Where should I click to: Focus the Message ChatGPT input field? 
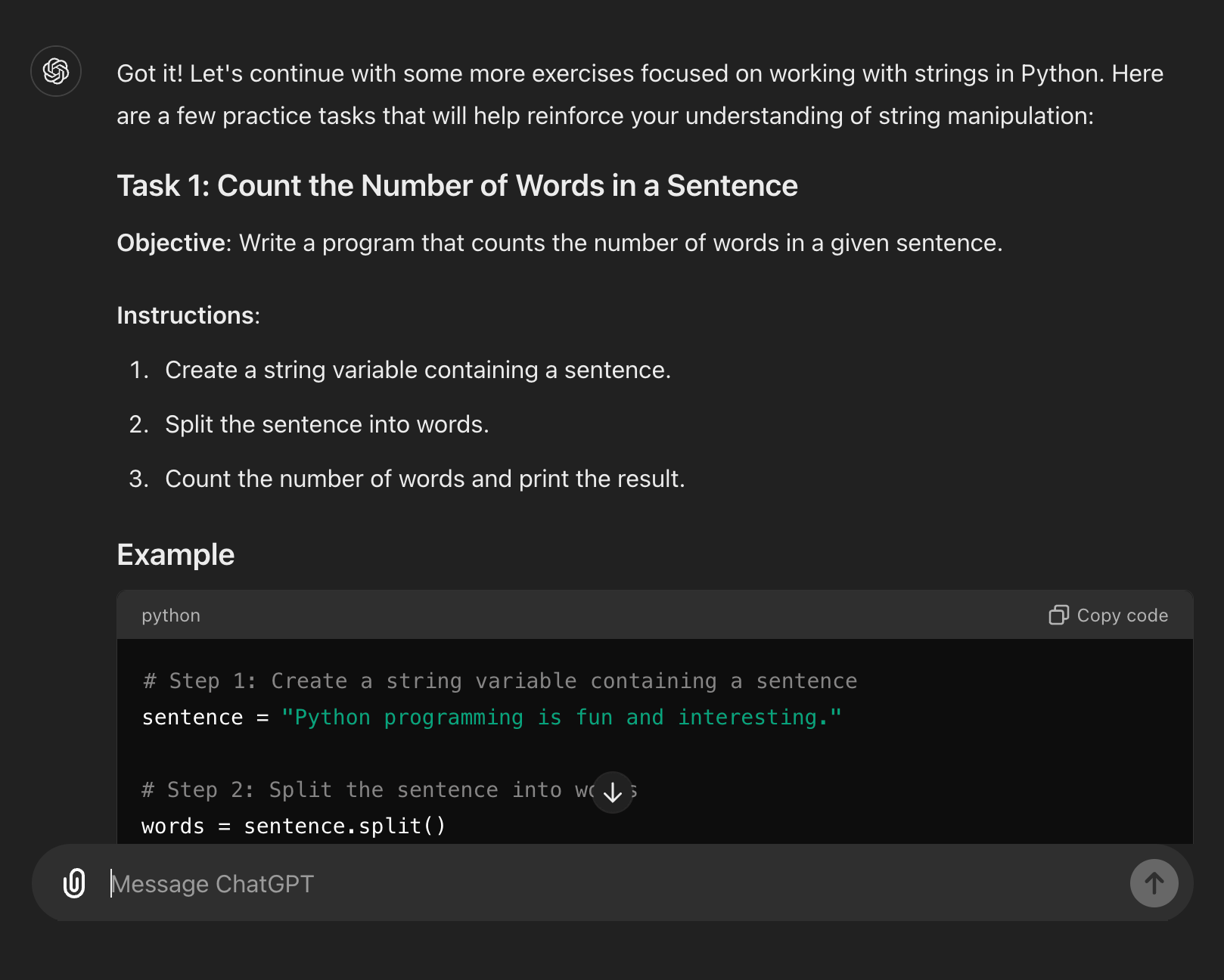tap(605, 883)
